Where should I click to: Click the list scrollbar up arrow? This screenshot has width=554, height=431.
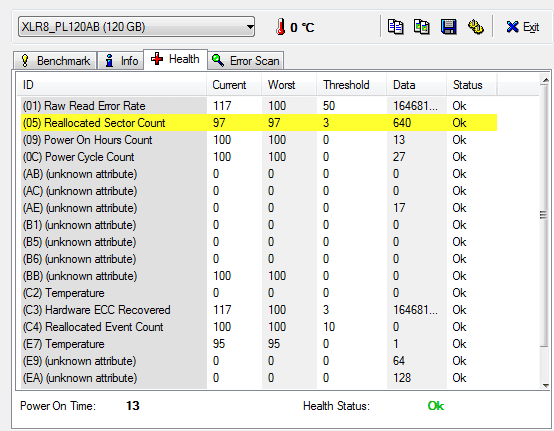545,81
